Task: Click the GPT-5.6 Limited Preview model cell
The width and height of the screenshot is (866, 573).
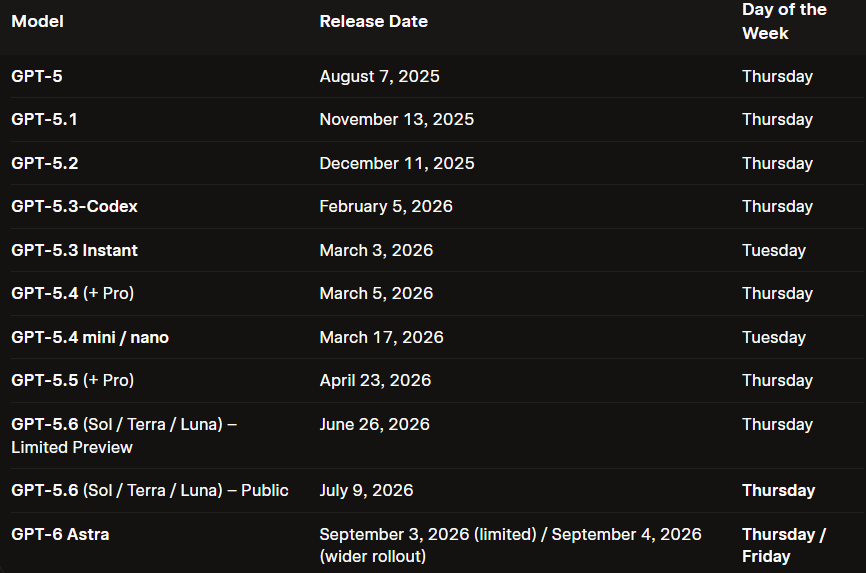Action: pos(124,435)
